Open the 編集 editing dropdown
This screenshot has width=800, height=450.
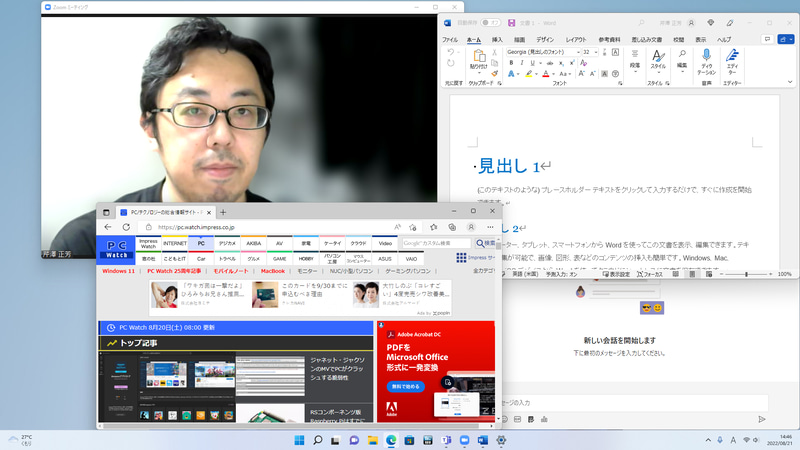[682, 60]
